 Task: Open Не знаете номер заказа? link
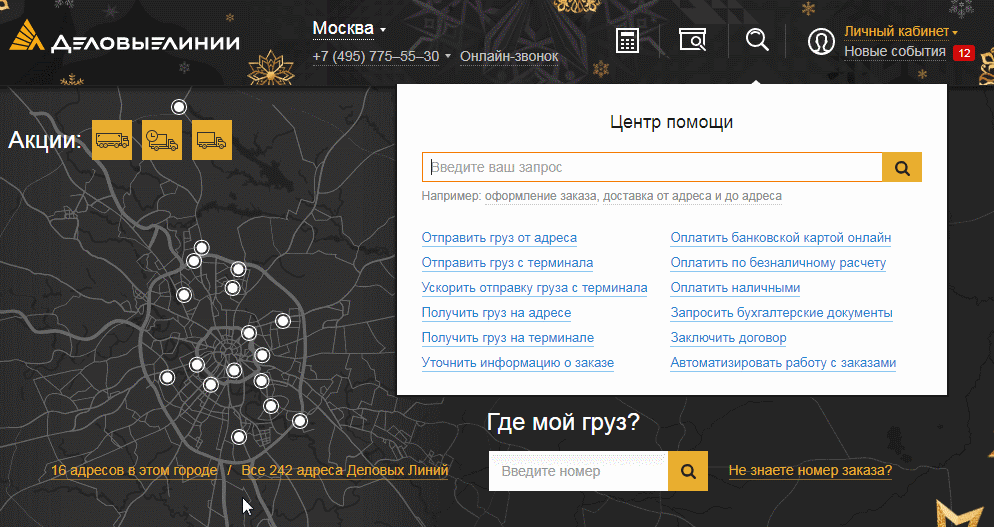coord(810,471)
